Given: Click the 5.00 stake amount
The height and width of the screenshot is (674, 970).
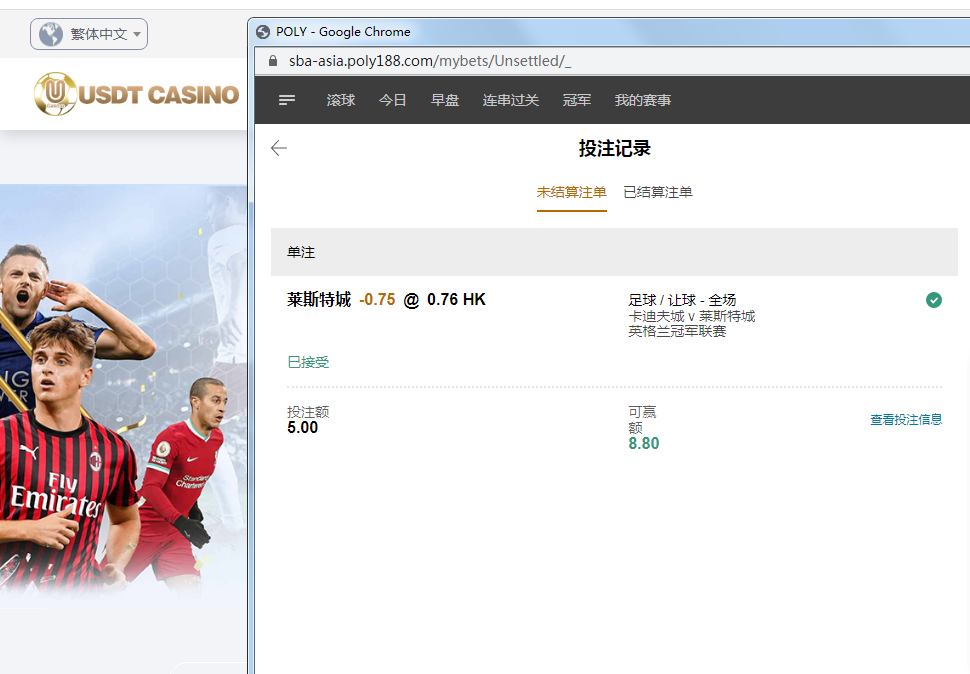Looking at the screenshot, I should [303, 428].
